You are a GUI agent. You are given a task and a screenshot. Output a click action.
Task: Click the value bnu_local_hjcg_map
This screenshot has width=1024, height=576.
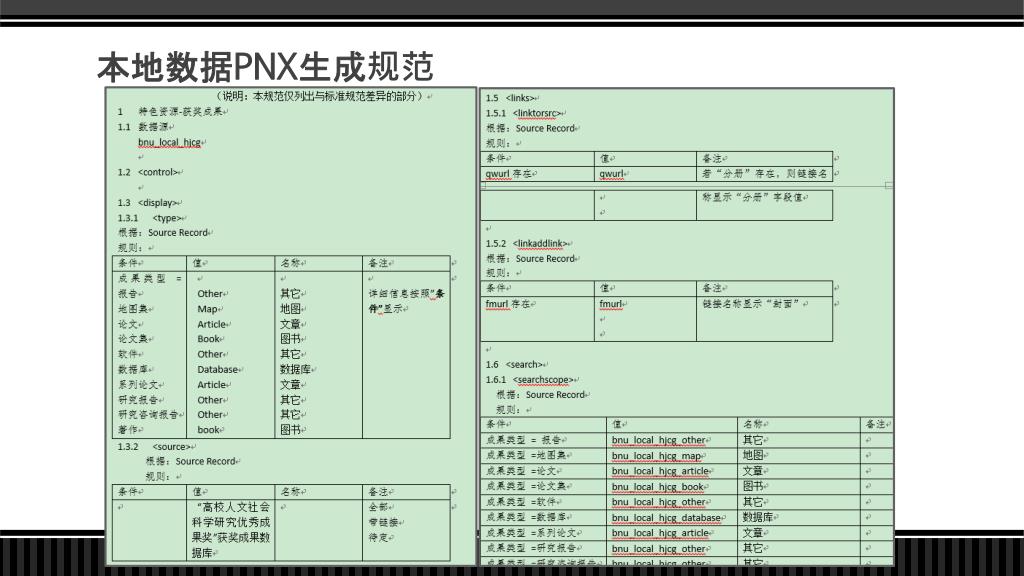(x=656, y=456)
